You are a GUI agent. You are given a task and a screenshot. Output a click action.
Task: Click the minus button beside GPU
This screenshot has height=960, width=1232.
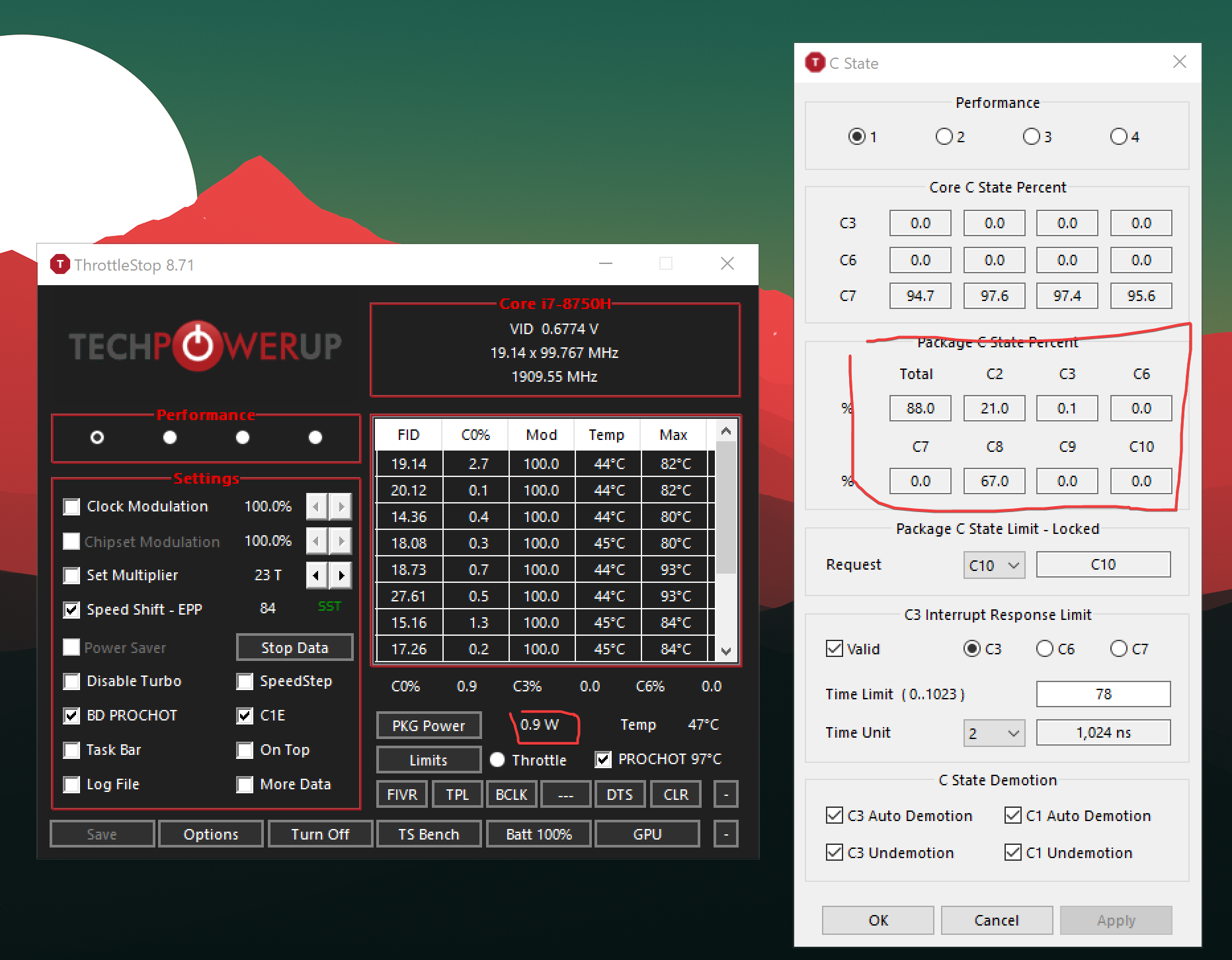tap(726, 834)
